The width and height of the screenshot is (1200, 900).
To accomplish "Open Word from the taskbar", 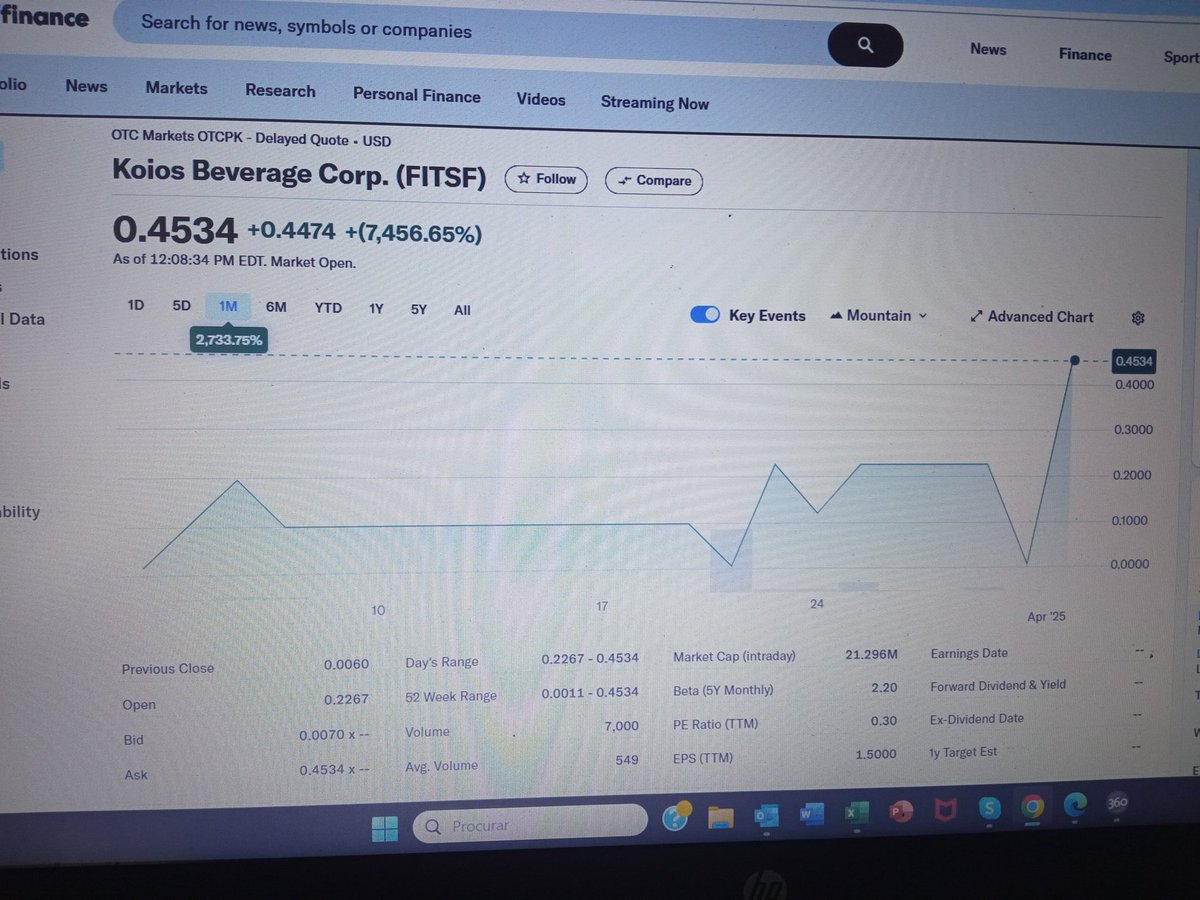I will tap(810, 814).
